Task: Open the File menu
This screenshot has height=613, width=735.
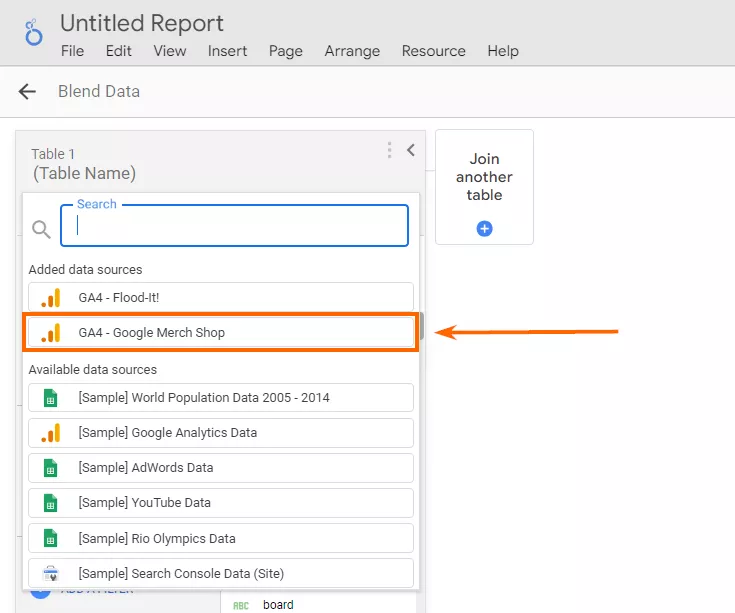Action: [x=72, y=51]
